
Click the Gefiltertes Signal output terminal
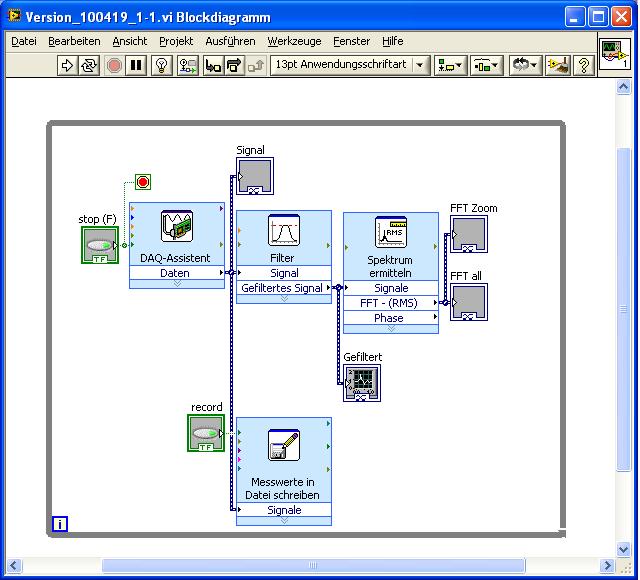284,288
